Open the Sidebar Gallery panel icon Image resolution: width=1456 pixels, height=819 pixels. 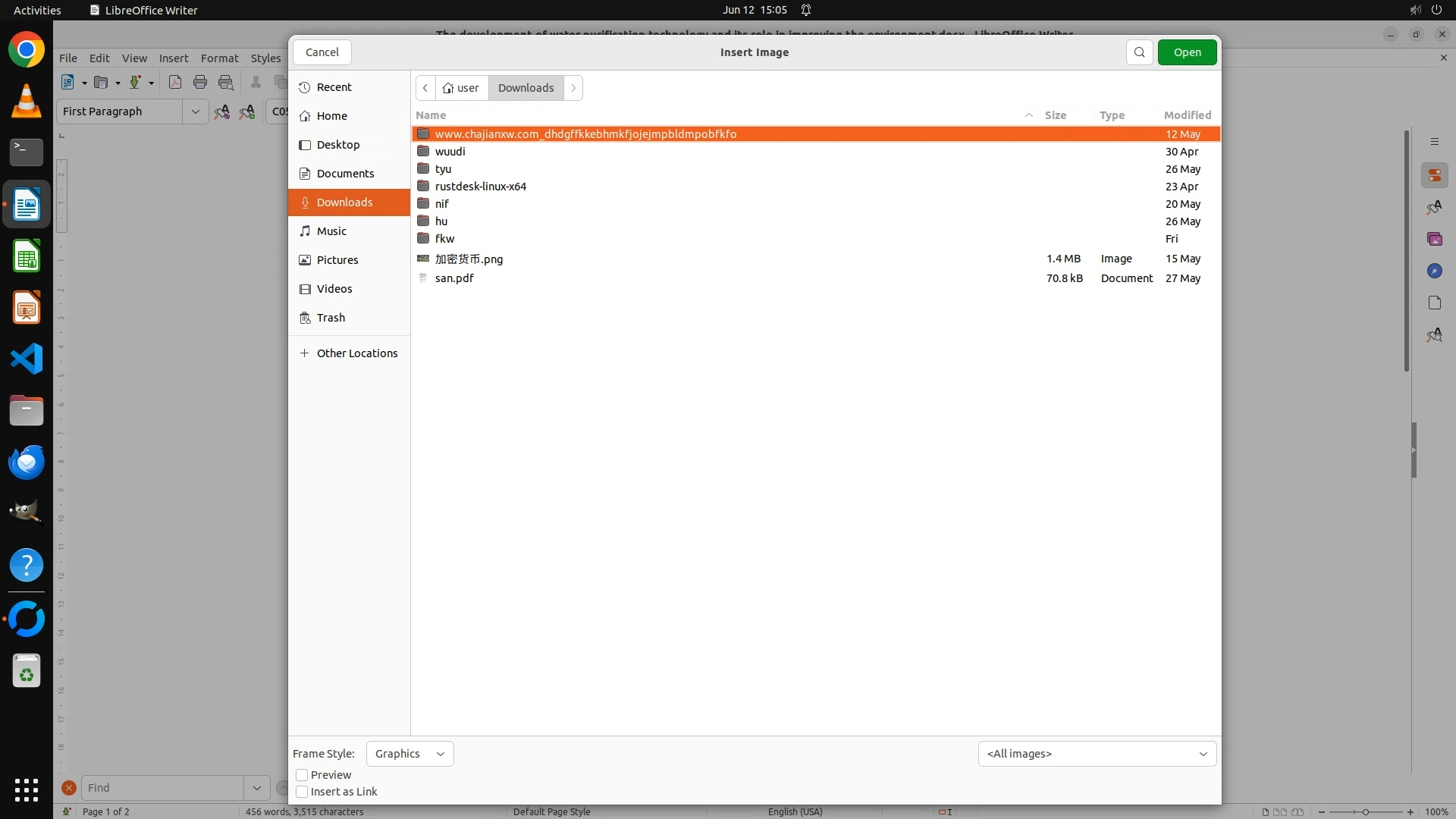pos(1434,239)
